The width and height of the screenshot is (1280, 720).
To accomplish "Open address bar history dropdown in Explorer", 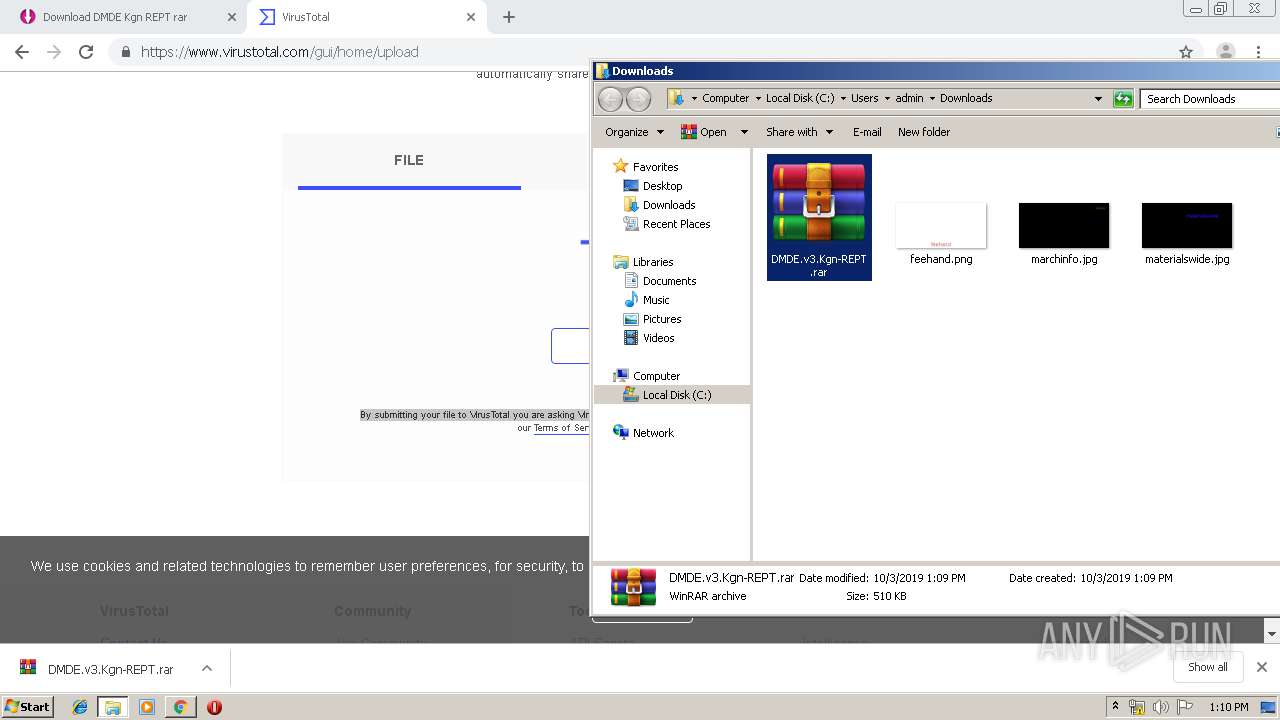I will pos(1098,99).
